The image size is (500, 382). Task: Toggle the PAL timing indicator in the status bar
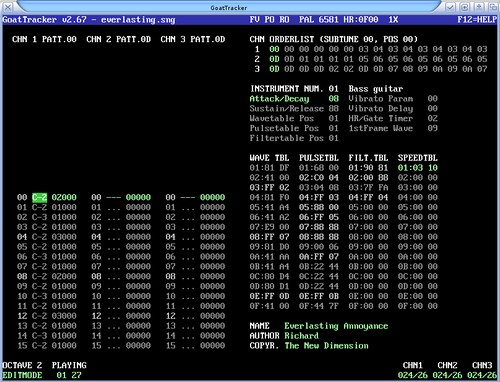(306, 20)
